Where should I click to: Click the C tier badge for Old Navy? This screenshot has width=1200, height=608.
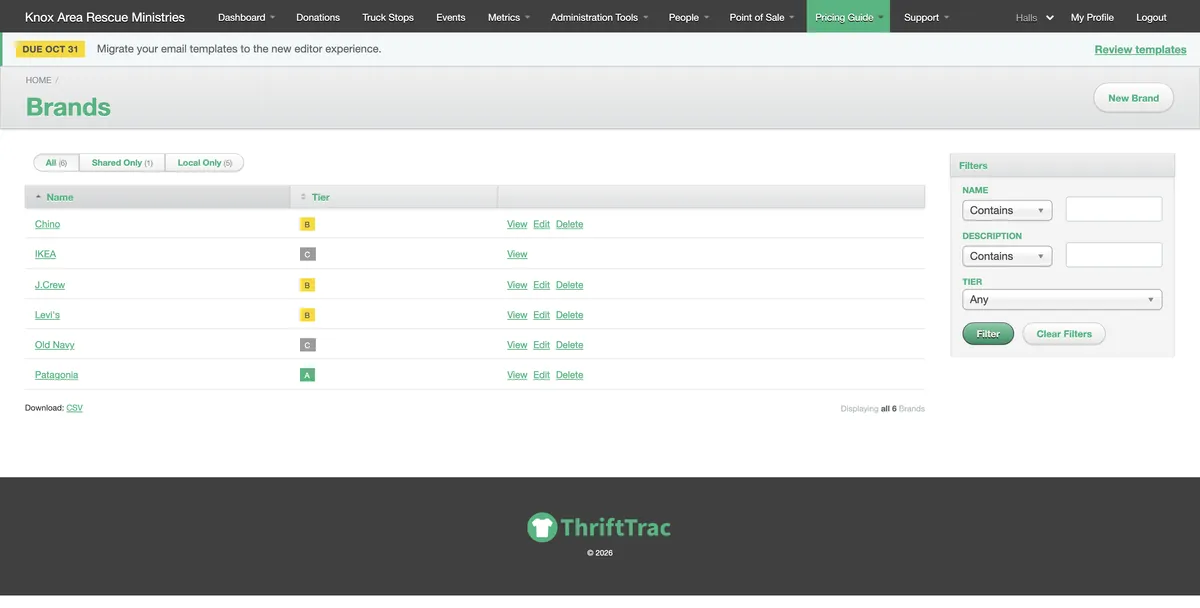pyautogui.click(x=307, y=345)
